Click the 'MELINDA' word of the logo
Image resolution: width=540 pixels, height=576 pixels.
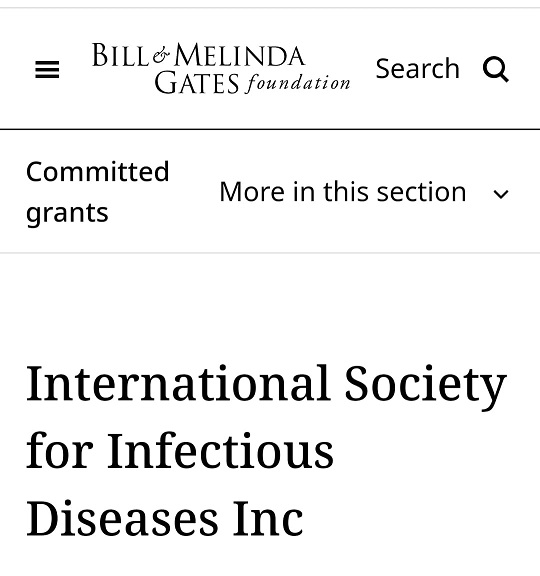240,55
